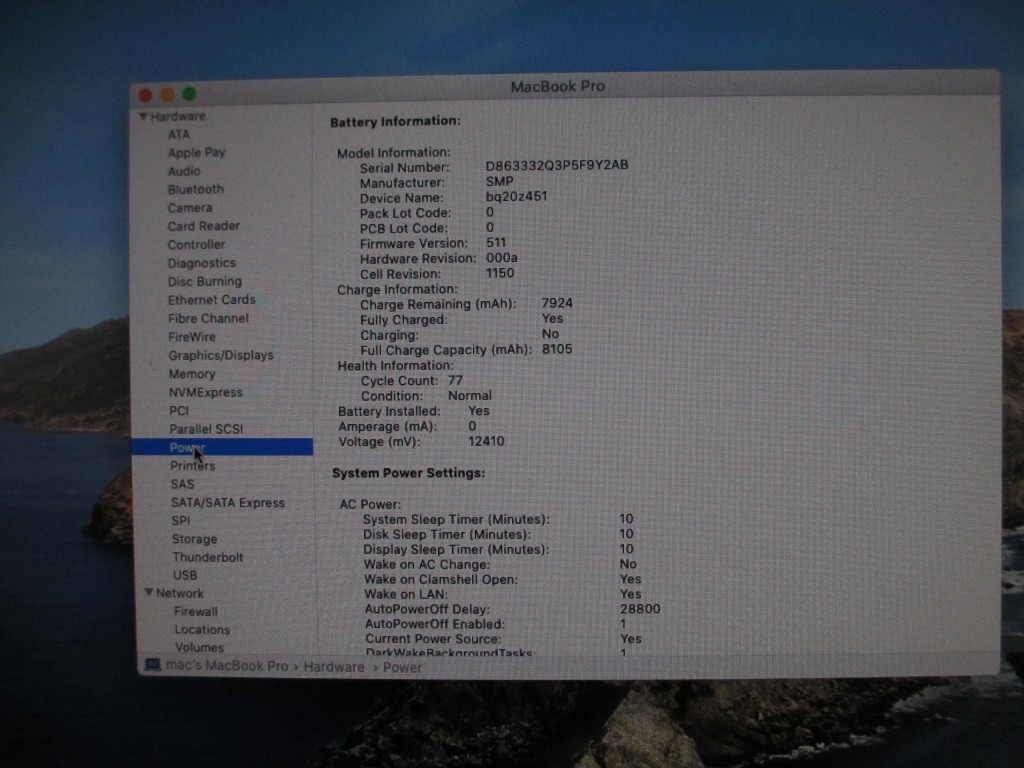This screenshot has width=1024, height=768.
Task: Select Memory in the sidebar
Action: click(192, 374)
